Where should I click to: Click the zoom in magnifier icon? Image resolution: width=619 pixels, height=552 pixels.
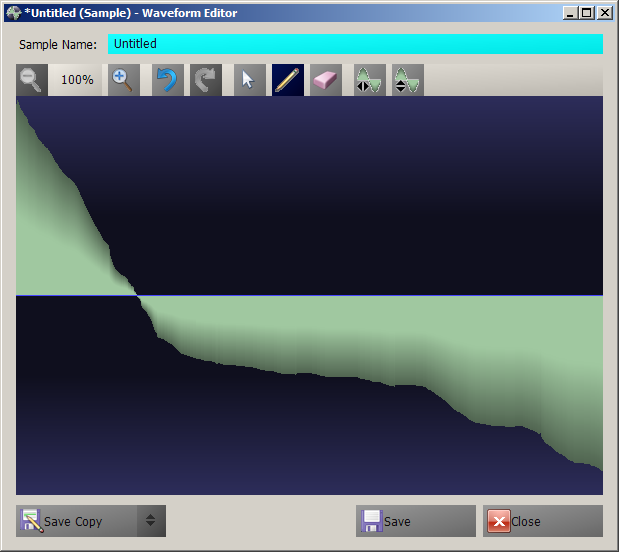(x=124, y=80)
